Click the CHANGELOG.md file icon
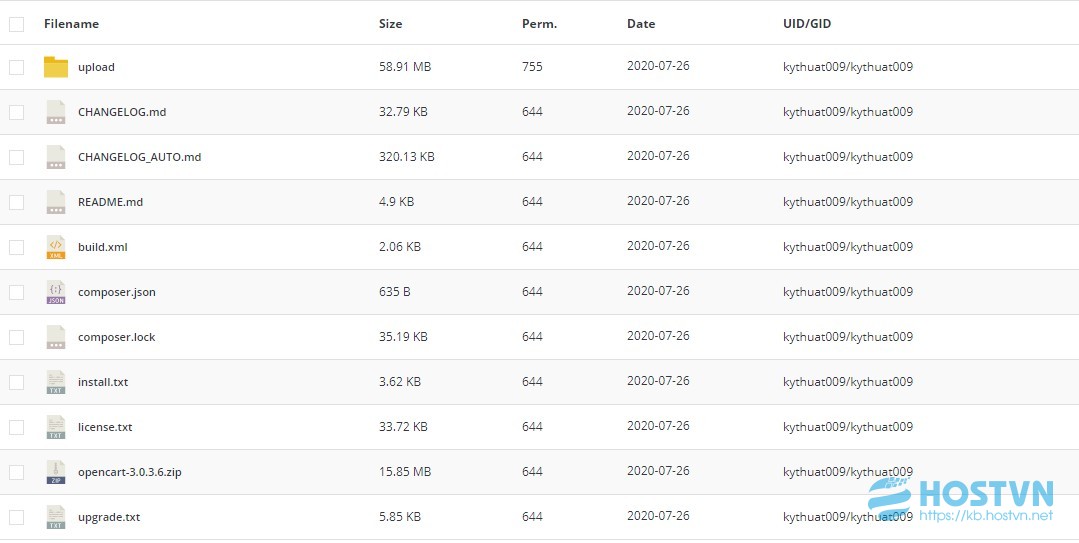1079x543 pixels. click(x=56, y=112)
